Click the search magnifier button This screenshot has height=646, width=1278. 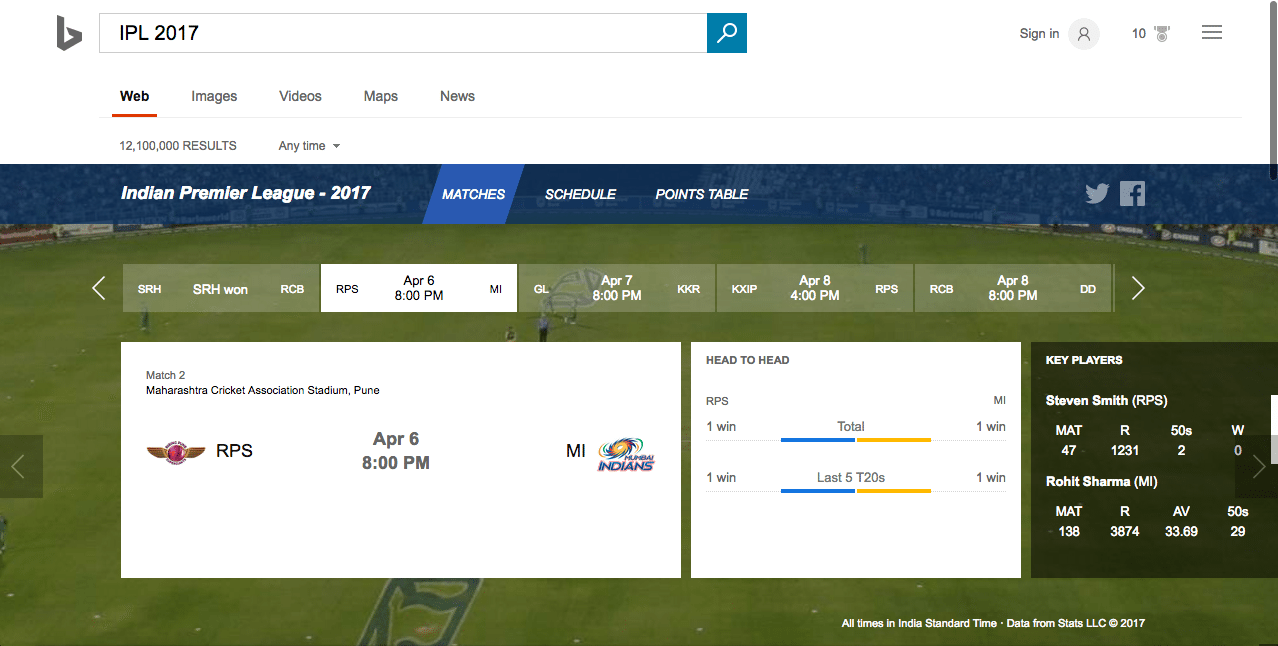point(727,33)
